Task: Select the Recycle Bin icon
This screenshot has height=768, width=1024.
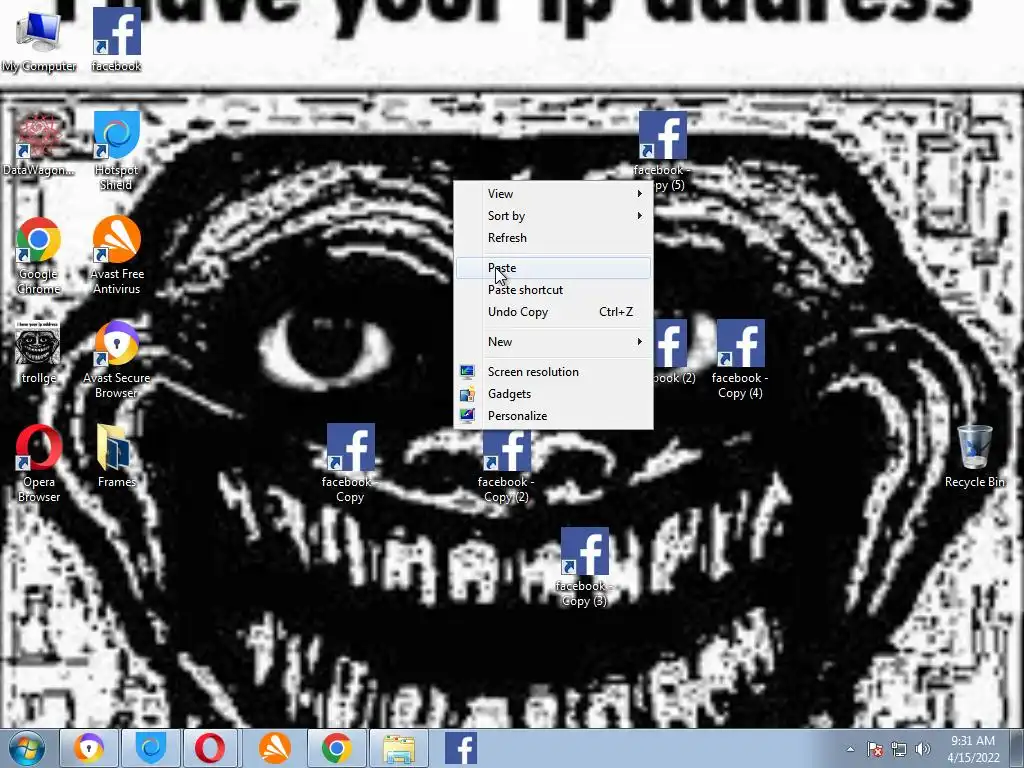Action: [974, 456]
